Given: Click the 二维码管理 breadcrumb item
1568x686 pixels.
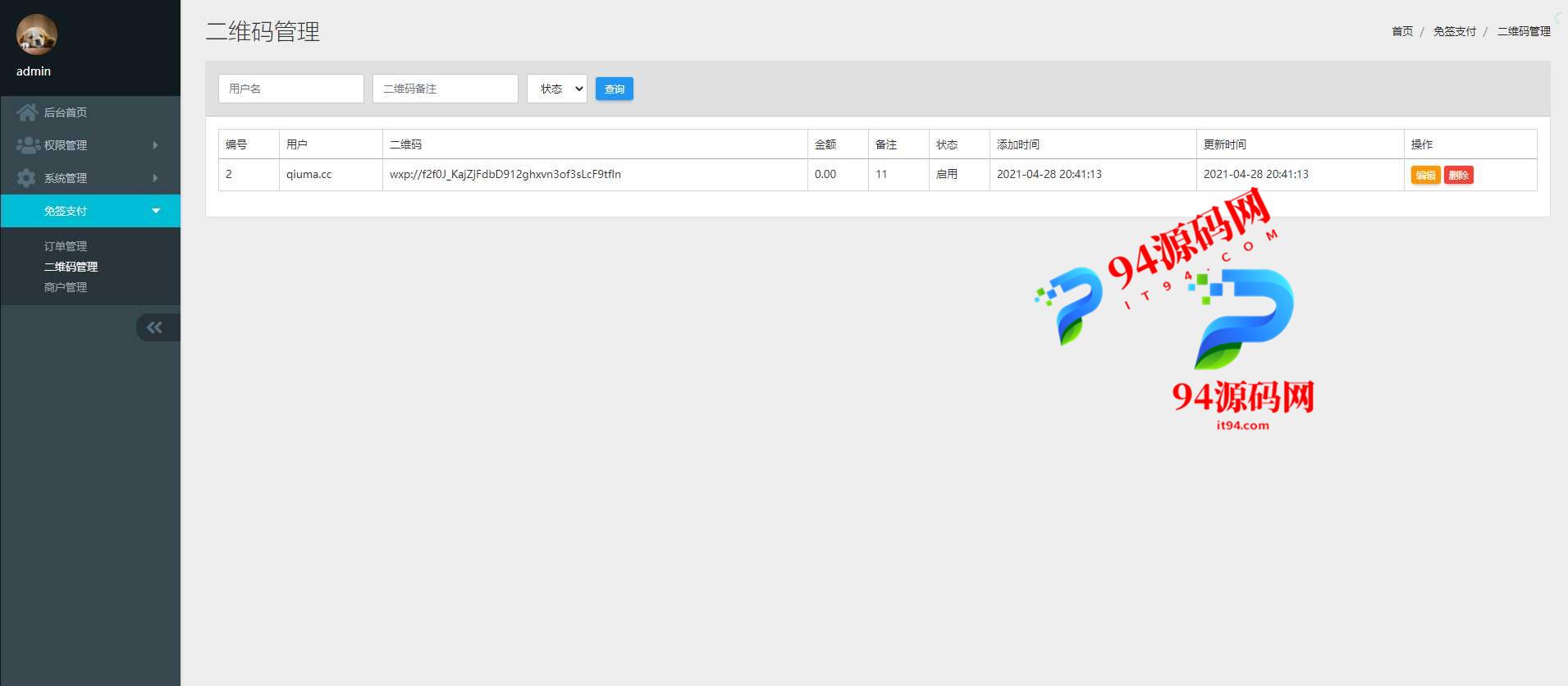Looking at the screenshot, I should 1524,31.
